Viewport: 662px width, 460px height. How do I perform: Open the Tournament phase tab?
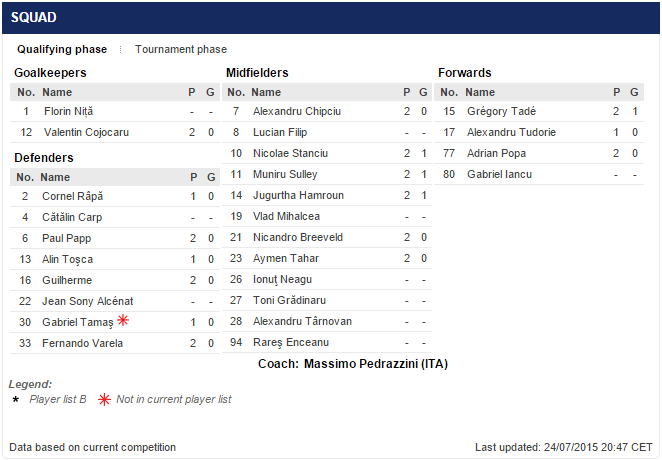pos(181,49)
